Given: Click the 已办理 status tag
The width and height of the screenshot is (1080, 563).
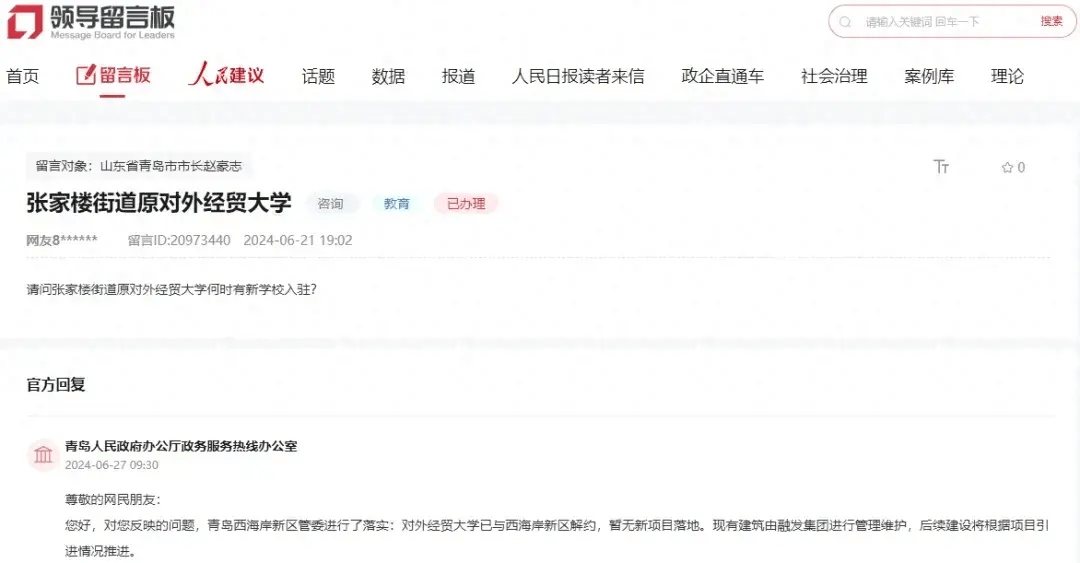Looking at the screenshot, I should click(466, 203).
